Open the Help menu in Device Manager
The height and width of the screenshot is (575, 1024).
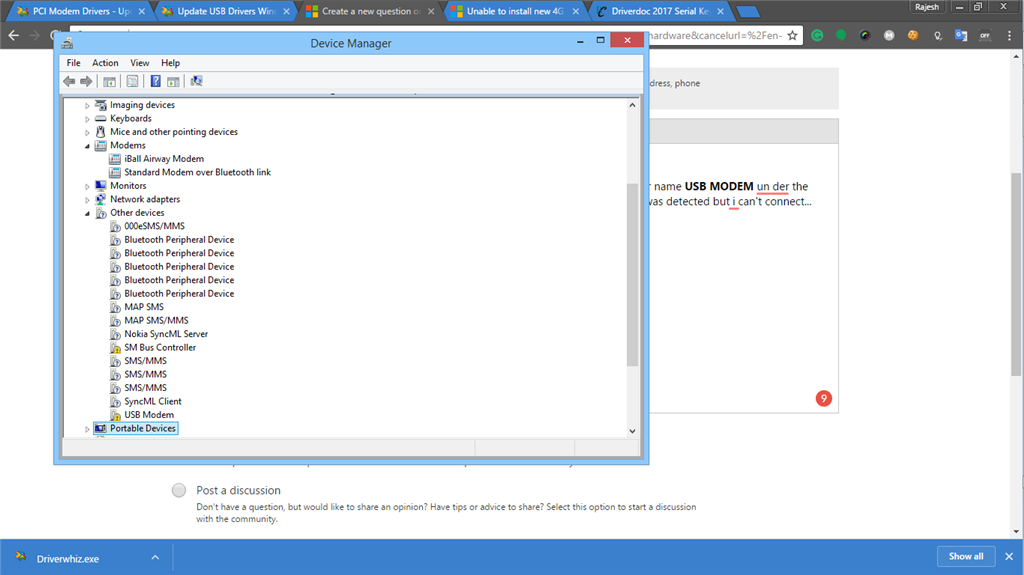tap(170, 63)
